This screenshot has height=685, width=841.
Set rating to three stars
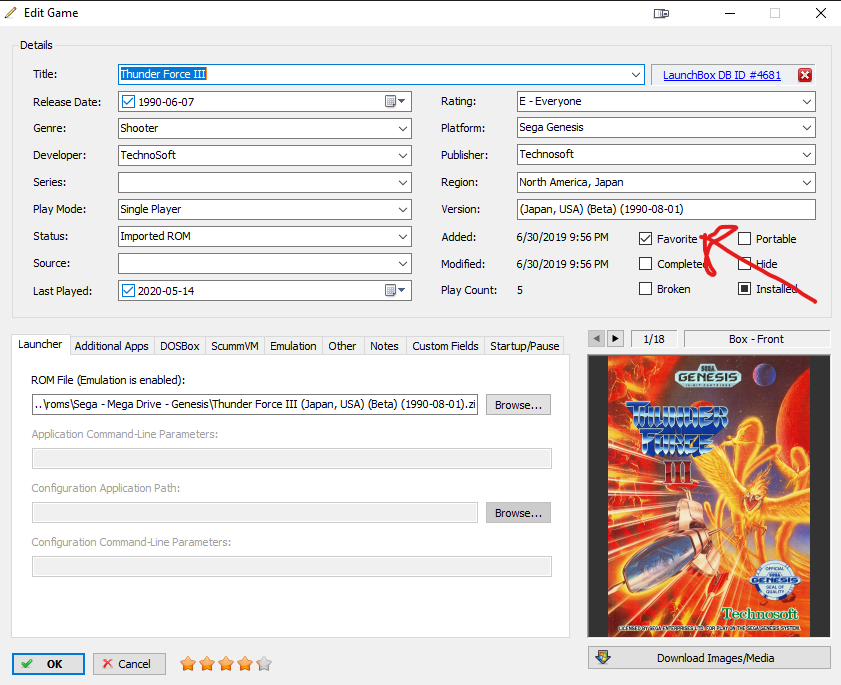226,664
